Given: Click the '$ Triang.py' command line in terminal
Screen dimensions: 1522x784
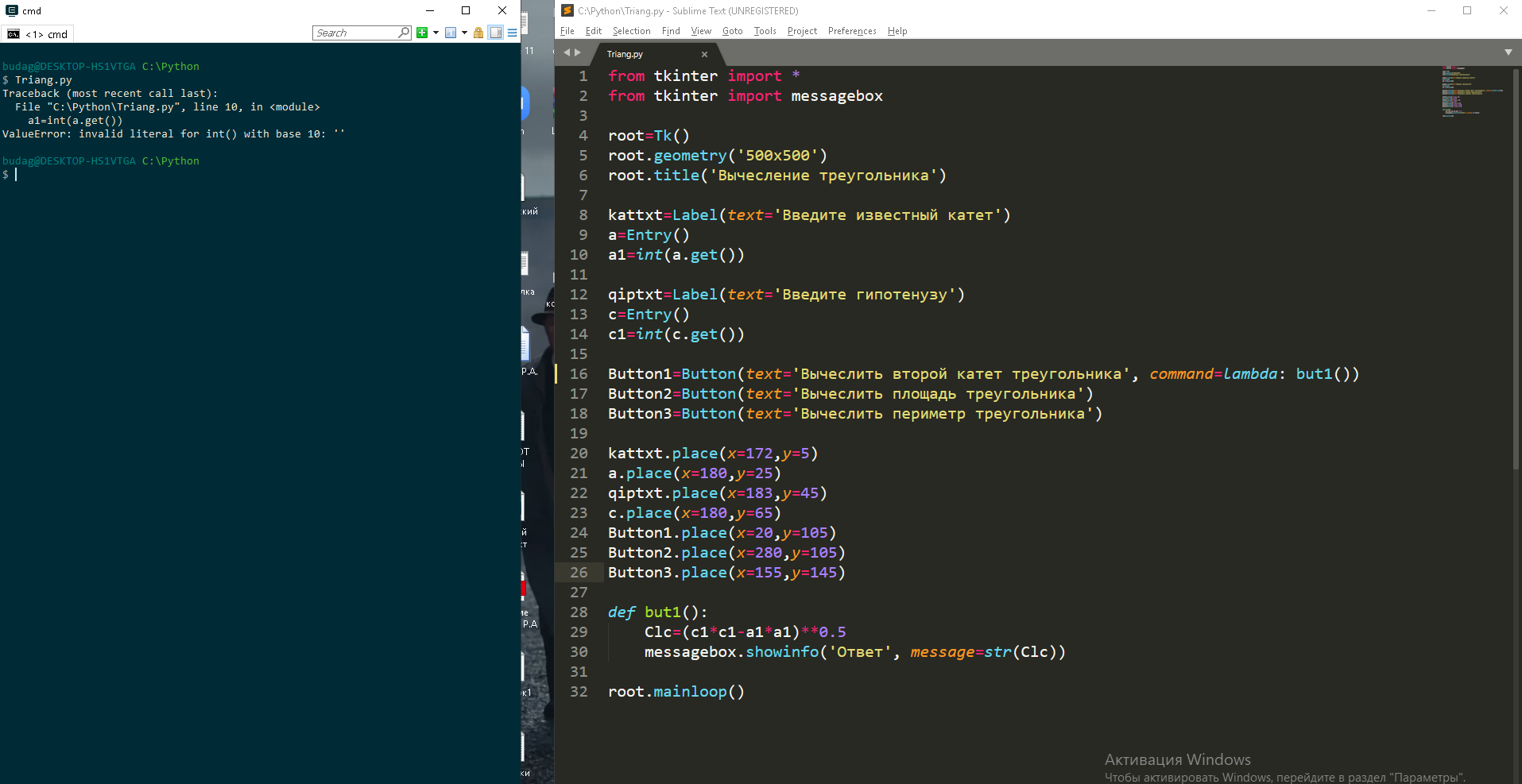Looking at the screenshot, I should (37, 79).
